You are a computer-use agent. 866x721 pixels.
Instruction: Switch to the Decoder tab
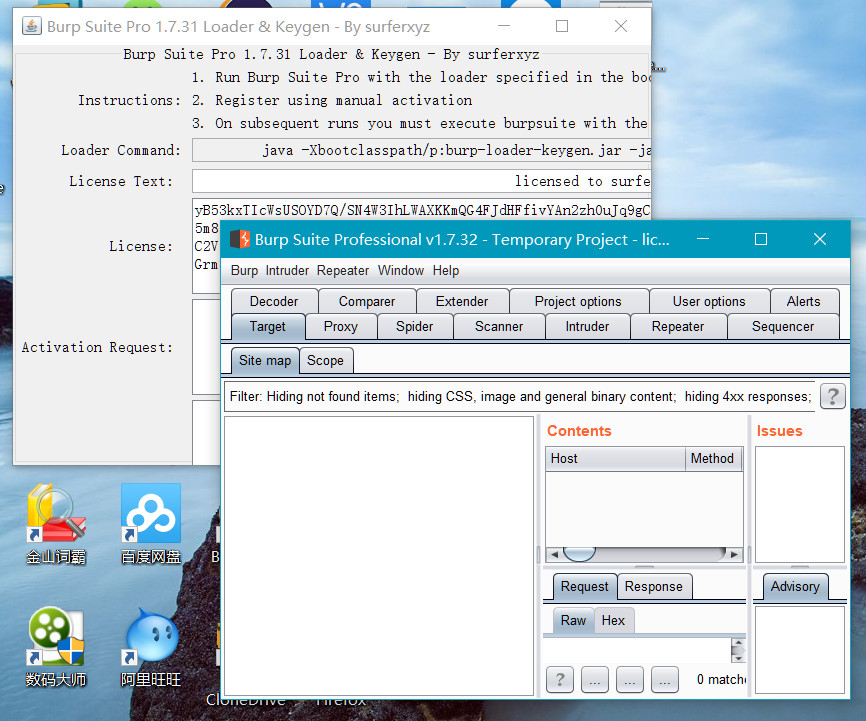[274, 301]
